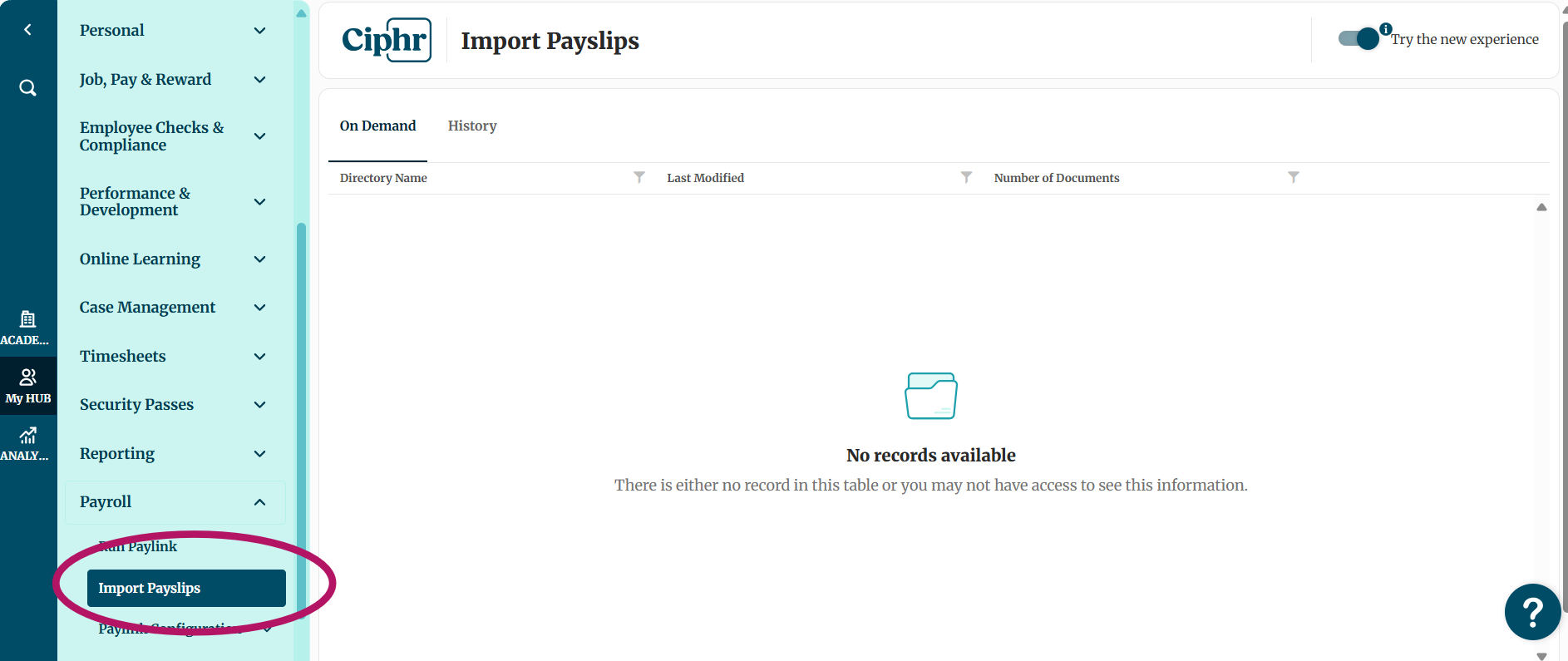Screen dimensions: 1568x661
Task: Open the help question mark button
Action: pos(1532,612)
